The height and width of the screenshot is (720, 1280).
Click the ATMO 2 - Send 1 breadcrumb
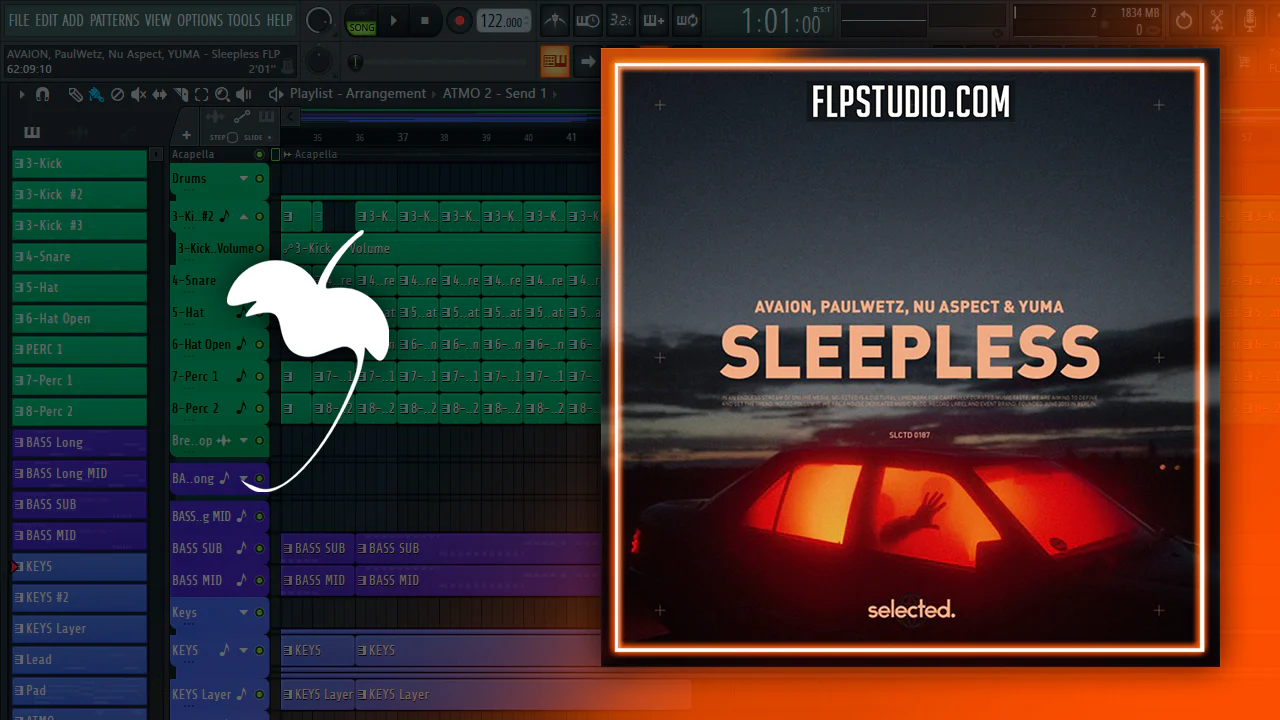(495, 94)
